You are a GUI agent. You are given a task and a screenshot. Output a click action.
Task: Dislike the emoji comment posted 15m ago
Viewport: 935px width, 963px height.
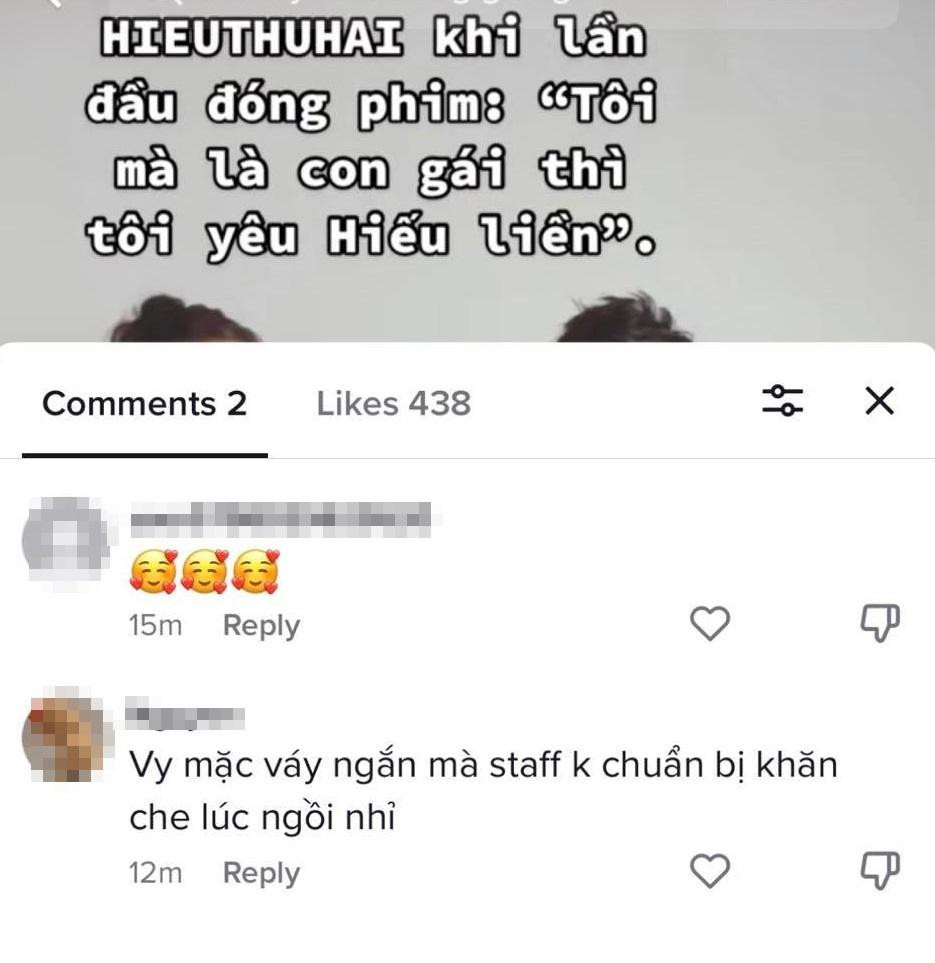880,623
